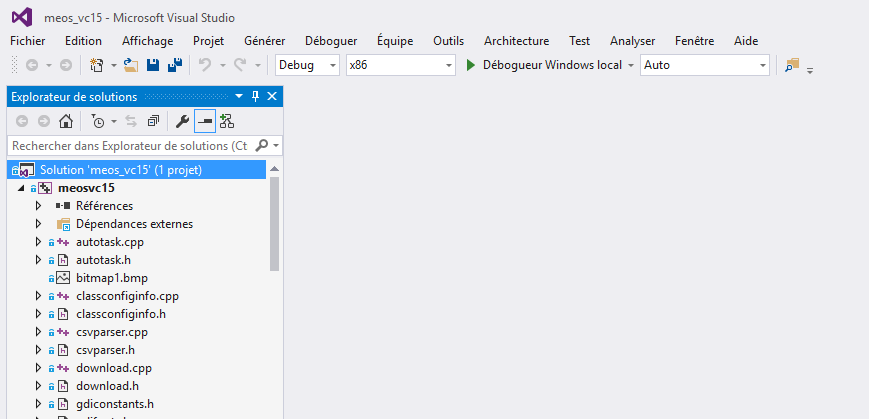Open the Architecture menu
Screen dimensions: 869x419
point(517,41)
